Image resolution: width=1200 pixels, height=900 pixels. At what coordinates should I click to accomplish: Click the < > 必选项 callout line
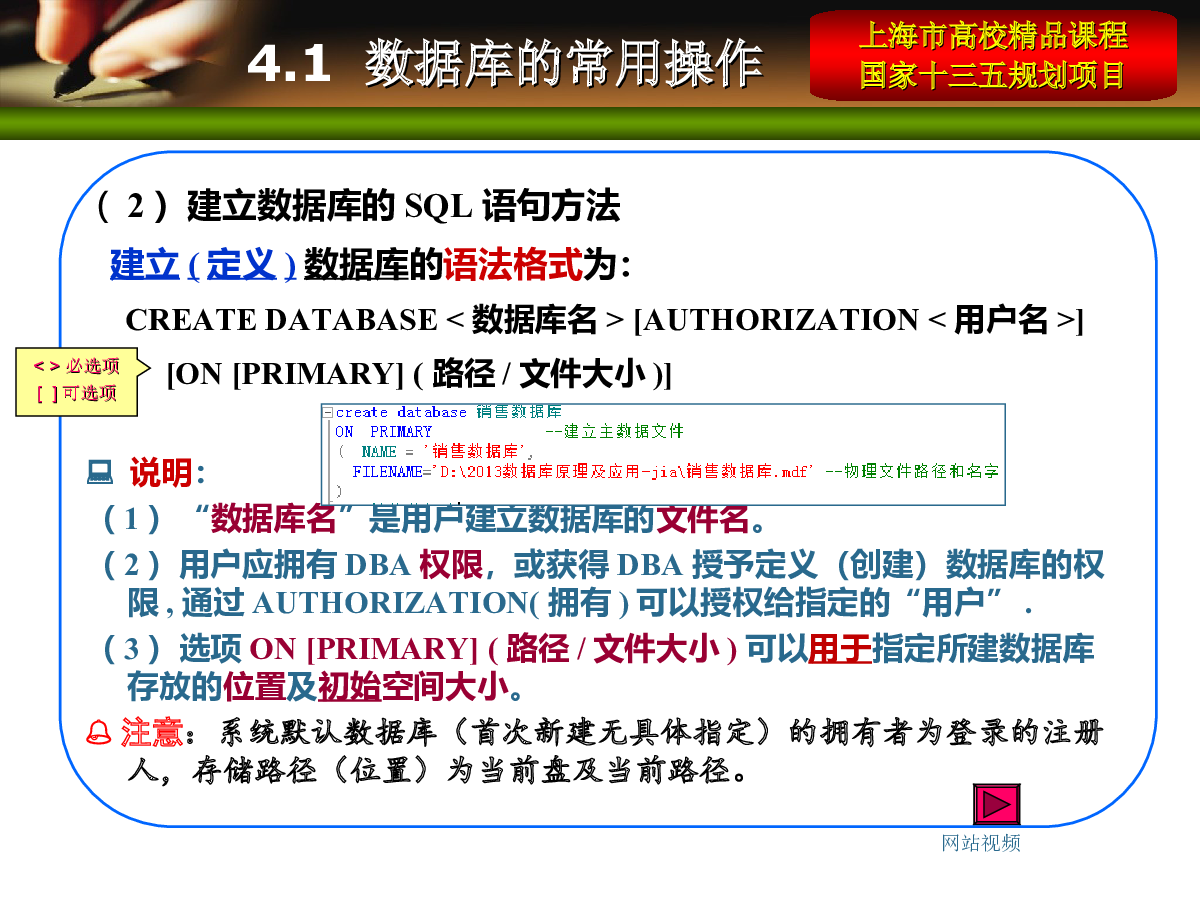77,366
